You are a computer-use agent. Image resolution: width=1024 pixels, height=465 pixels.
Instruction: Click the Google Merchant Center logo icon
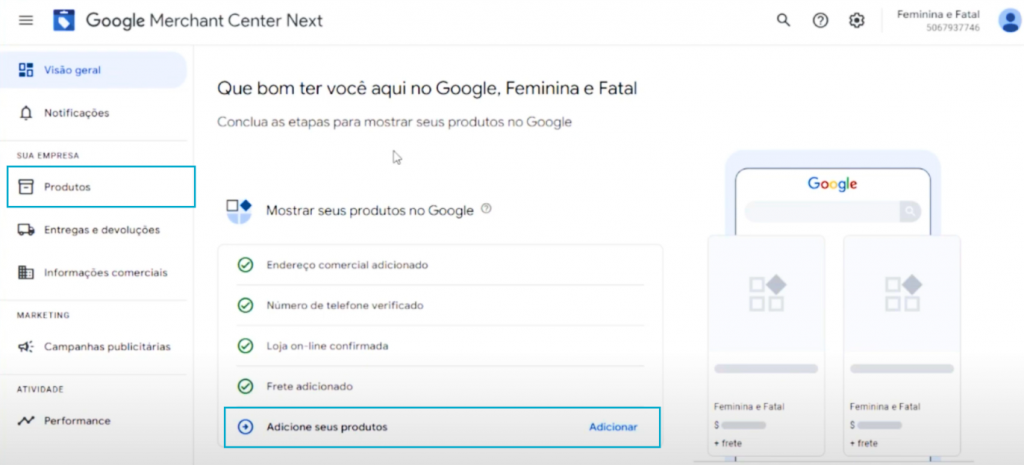click(64, 20)
